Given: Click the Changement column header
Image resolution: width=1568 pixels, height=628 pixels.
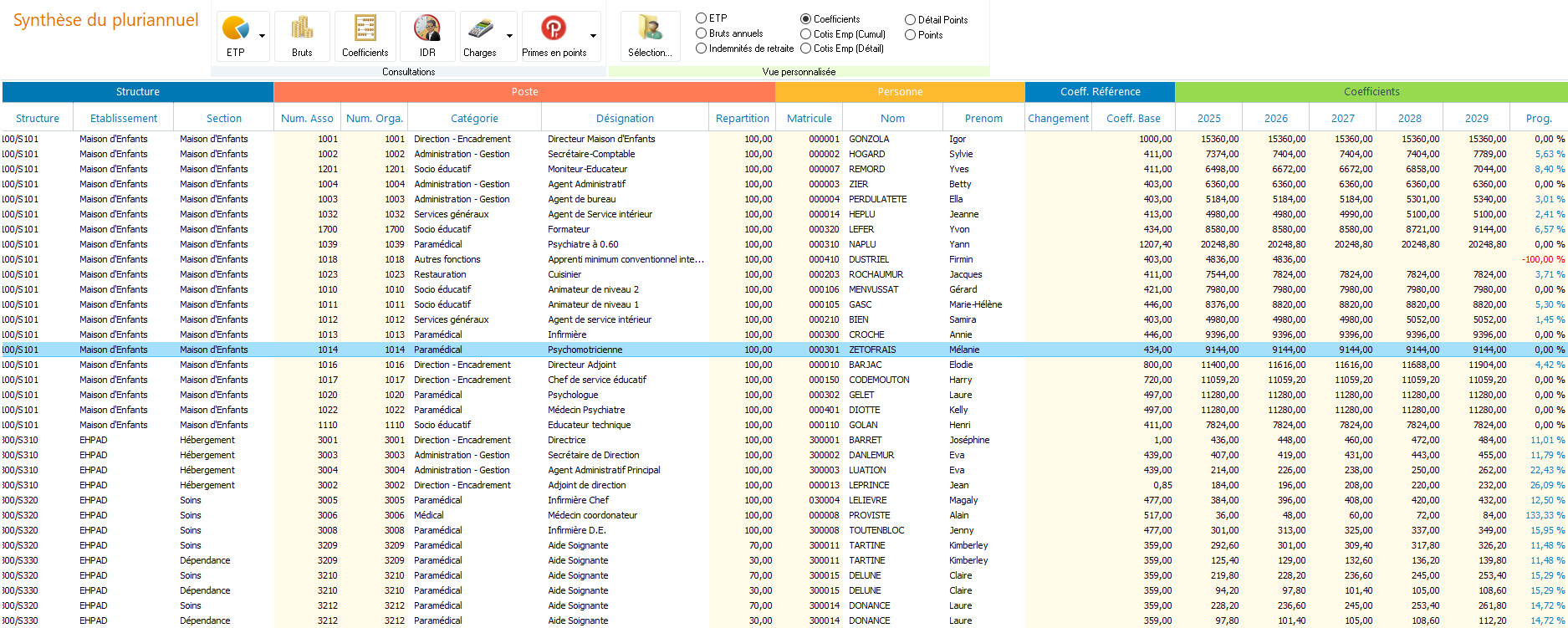Looking at the screenshot, I should 1058,118.
